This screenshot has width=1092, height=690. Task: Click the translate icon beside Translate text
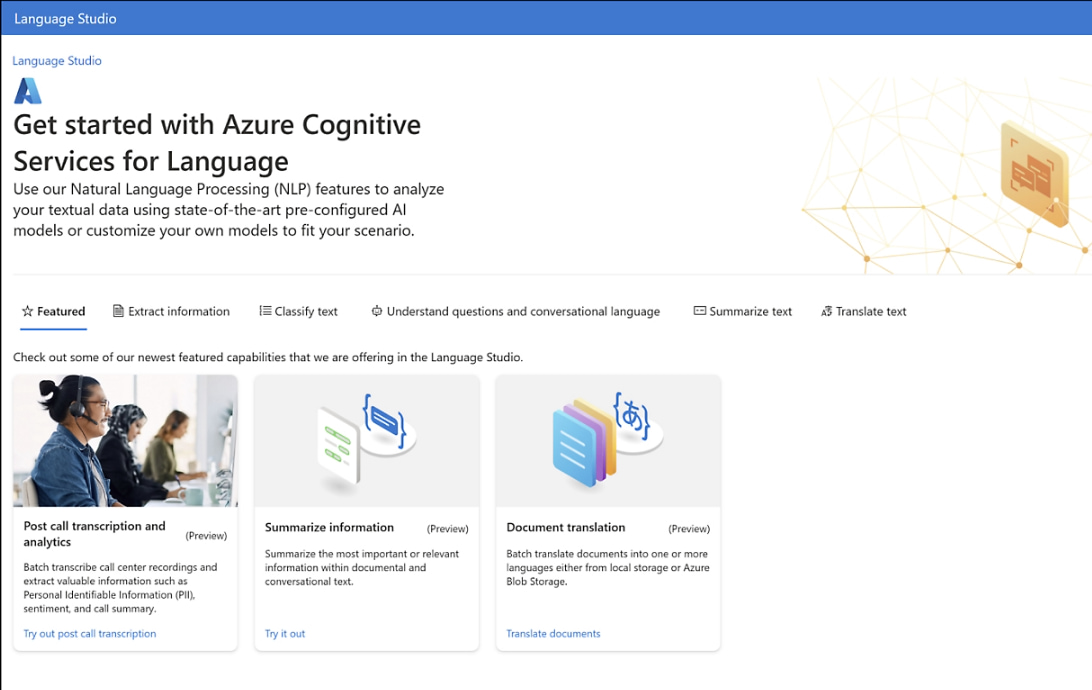click(826, 312)
